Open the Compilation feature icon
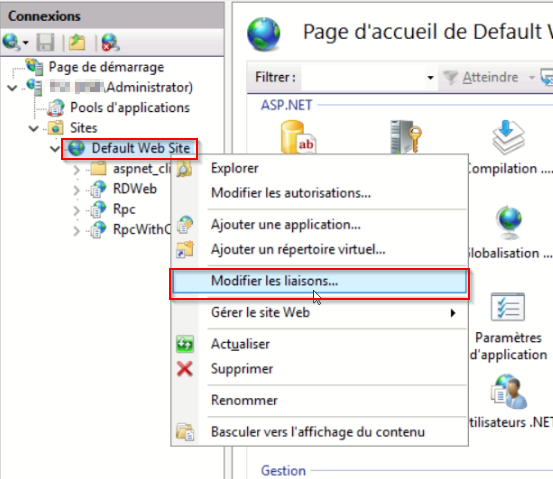The image size is (553, 479). click(x=509, y=138)
